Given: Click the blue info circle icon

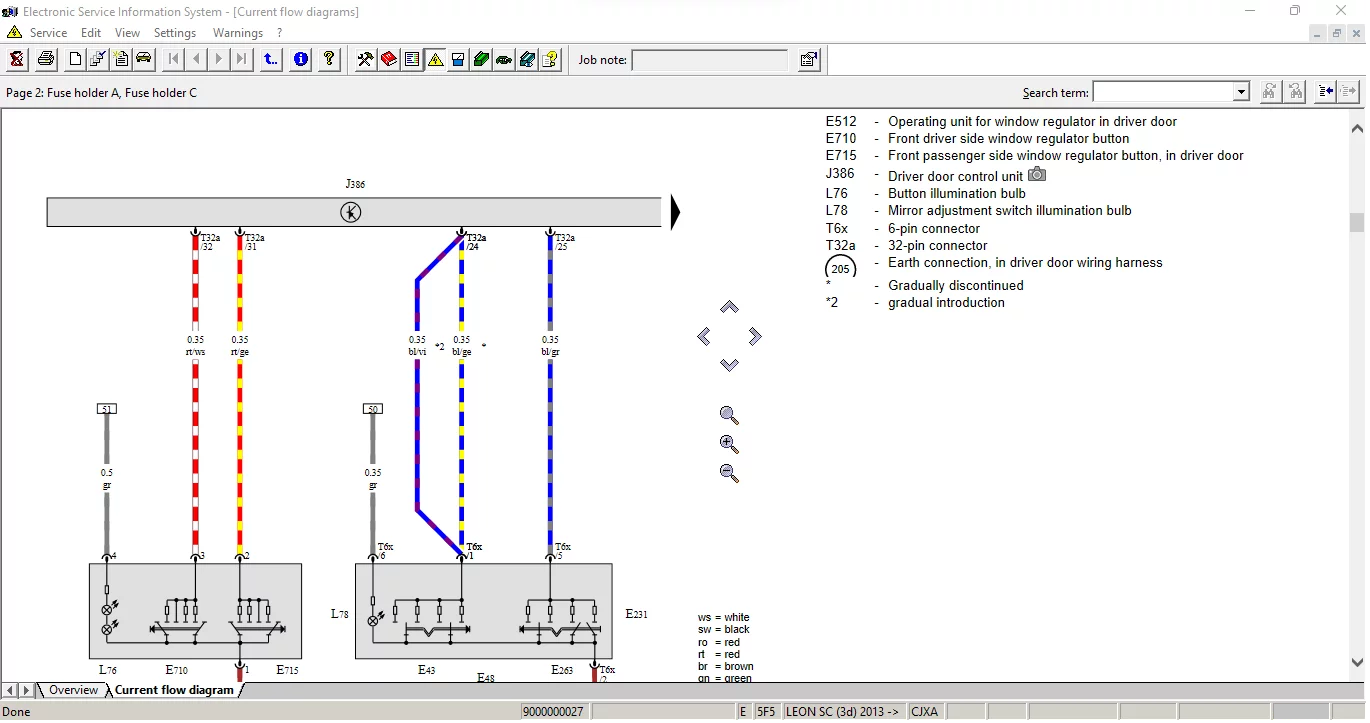Looking at the screenshot, I should click(x=300, y=60).
